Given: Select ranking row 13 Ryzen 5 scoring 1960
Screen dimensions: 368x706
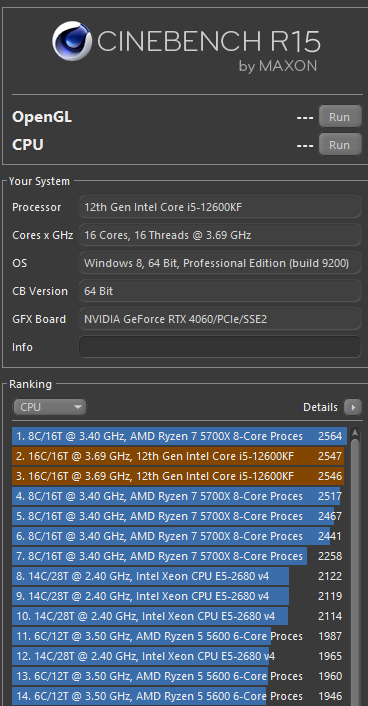Looking at the screenshot, I should [178, 676].
